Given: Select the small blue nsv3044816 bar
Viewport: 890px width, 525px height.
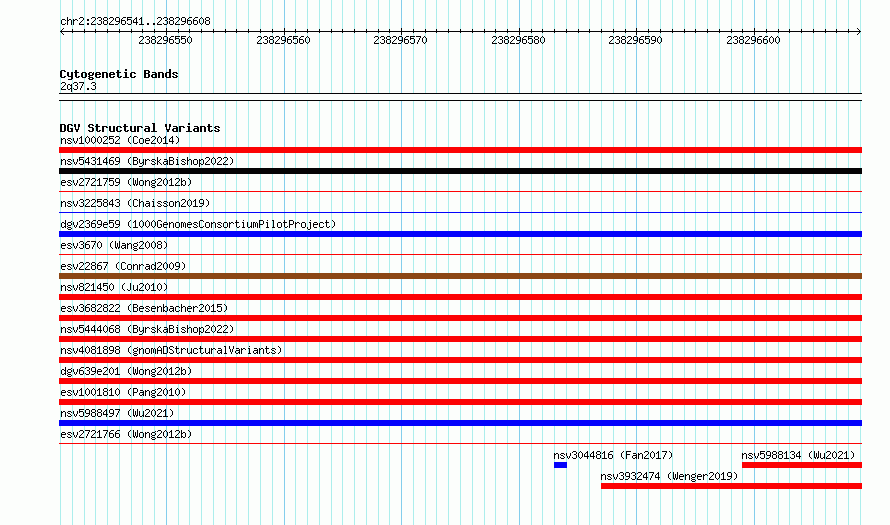Looking at the screenshot, I should [x=560, y=465].
